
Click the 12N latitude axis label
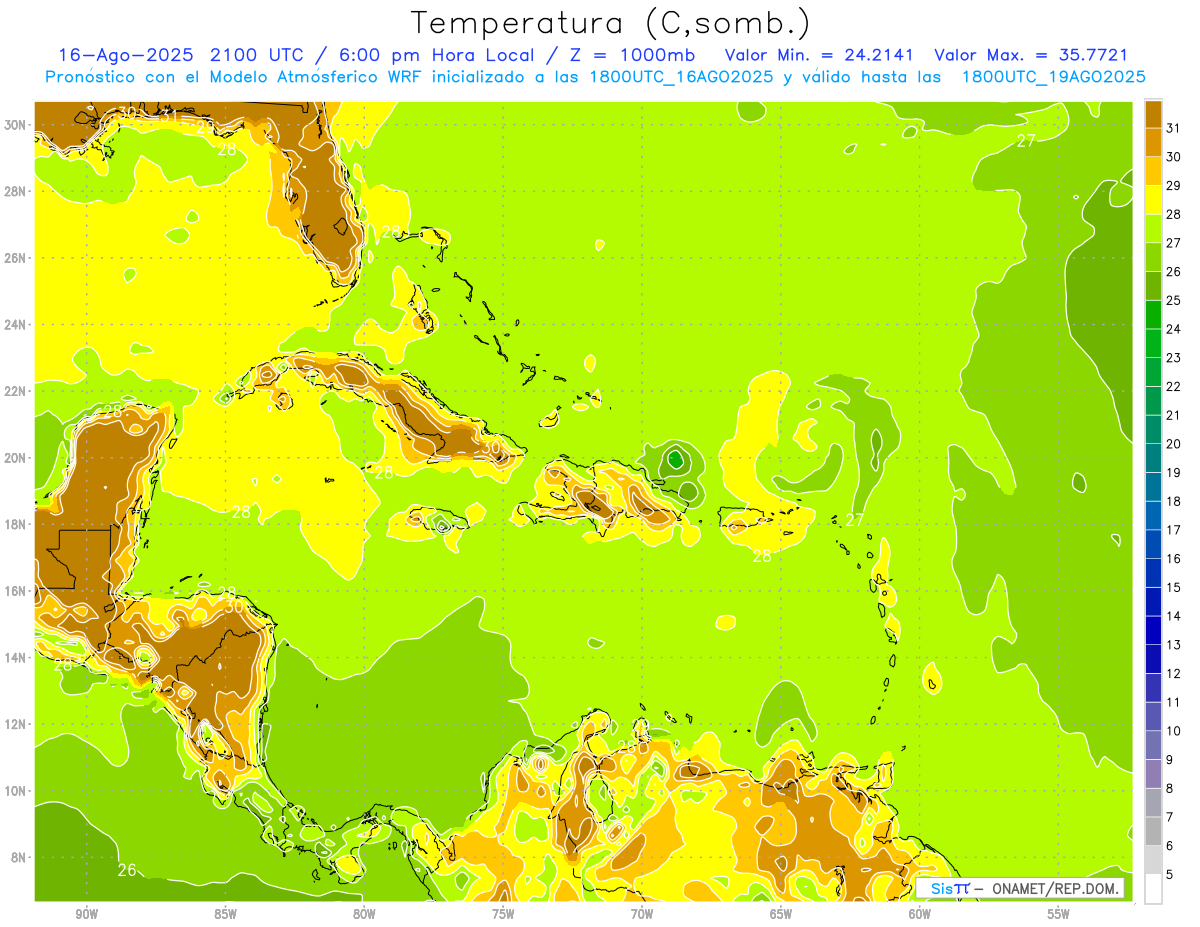pos(15,724)
